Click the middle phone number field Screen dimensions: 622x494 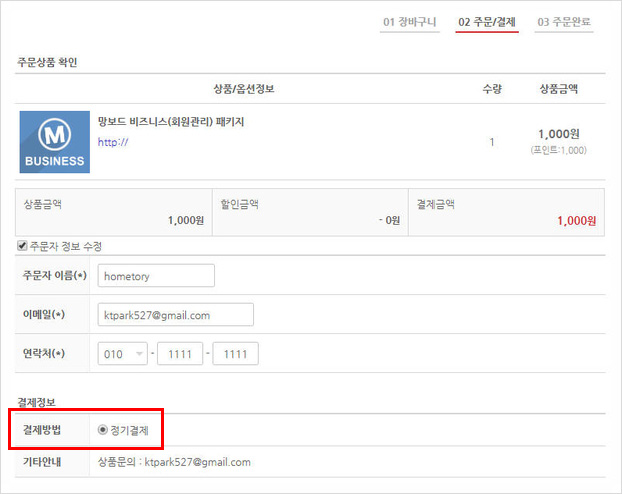pyautogui.click(x=180, y=354)
